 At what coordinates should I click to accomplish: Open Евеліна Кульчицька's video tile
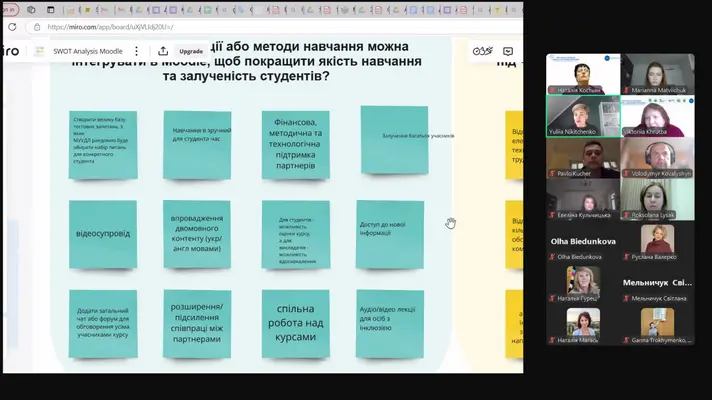point(583,199)
